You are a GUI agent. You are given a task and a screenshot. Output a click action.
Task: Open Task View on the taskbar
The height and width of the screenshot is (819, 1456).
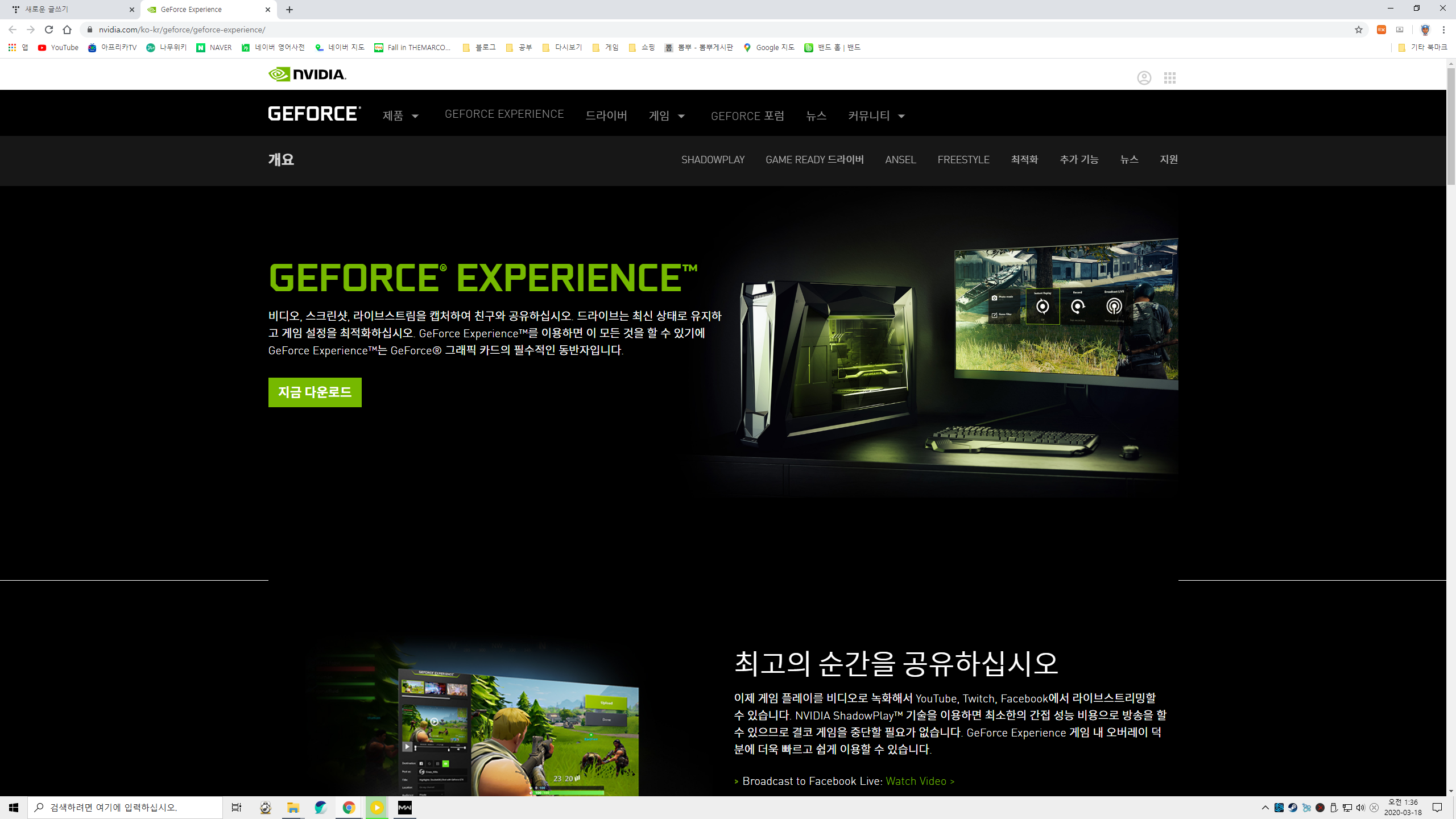(237, 808)
